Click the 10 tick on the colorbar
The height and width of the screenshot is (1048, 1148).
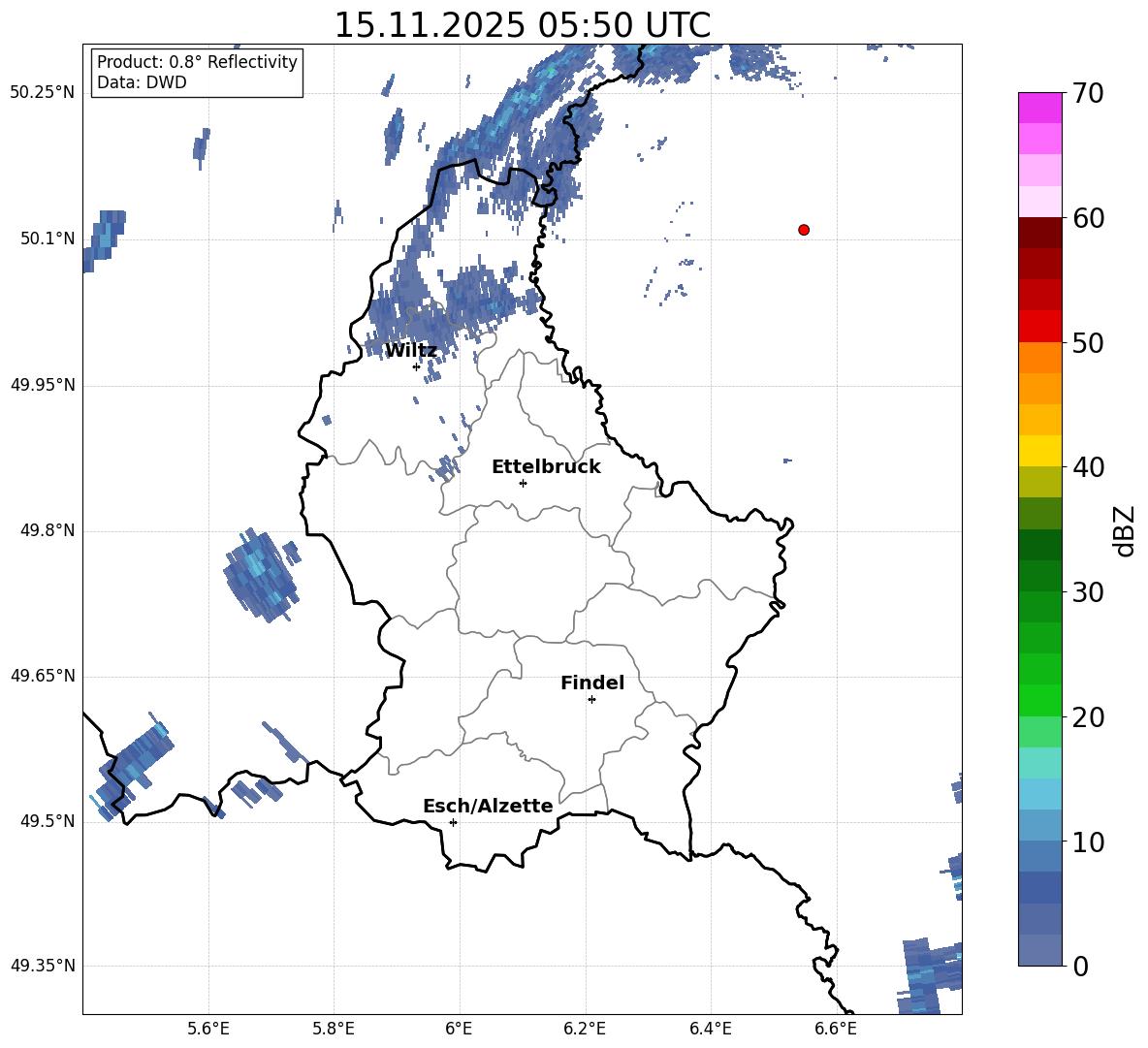click(x=1088, y=842)
